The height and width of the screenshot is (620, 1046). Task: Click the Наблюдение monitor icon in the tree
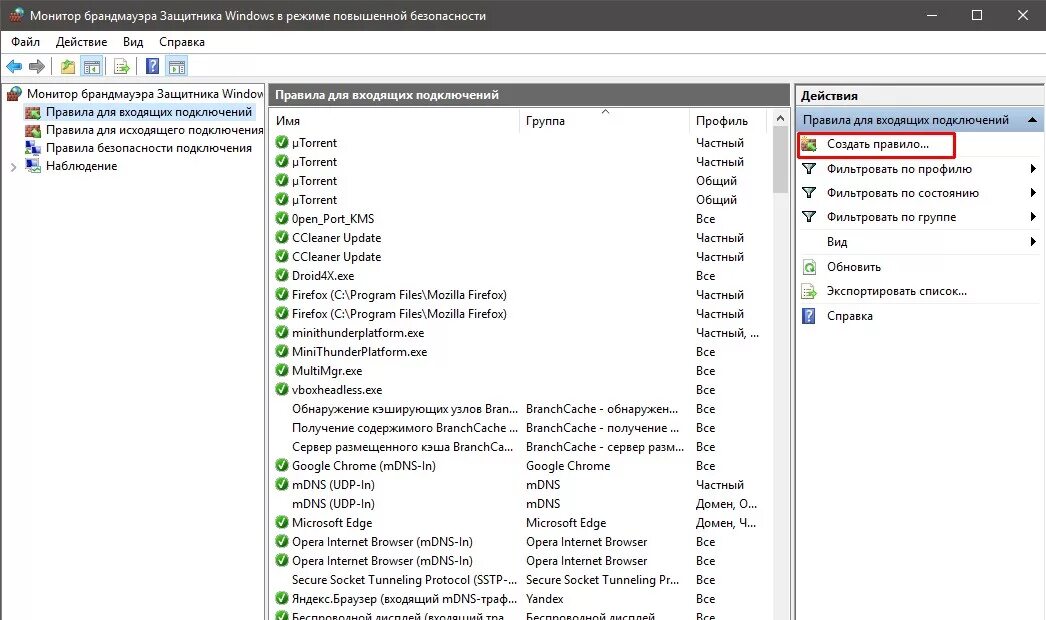33,166
